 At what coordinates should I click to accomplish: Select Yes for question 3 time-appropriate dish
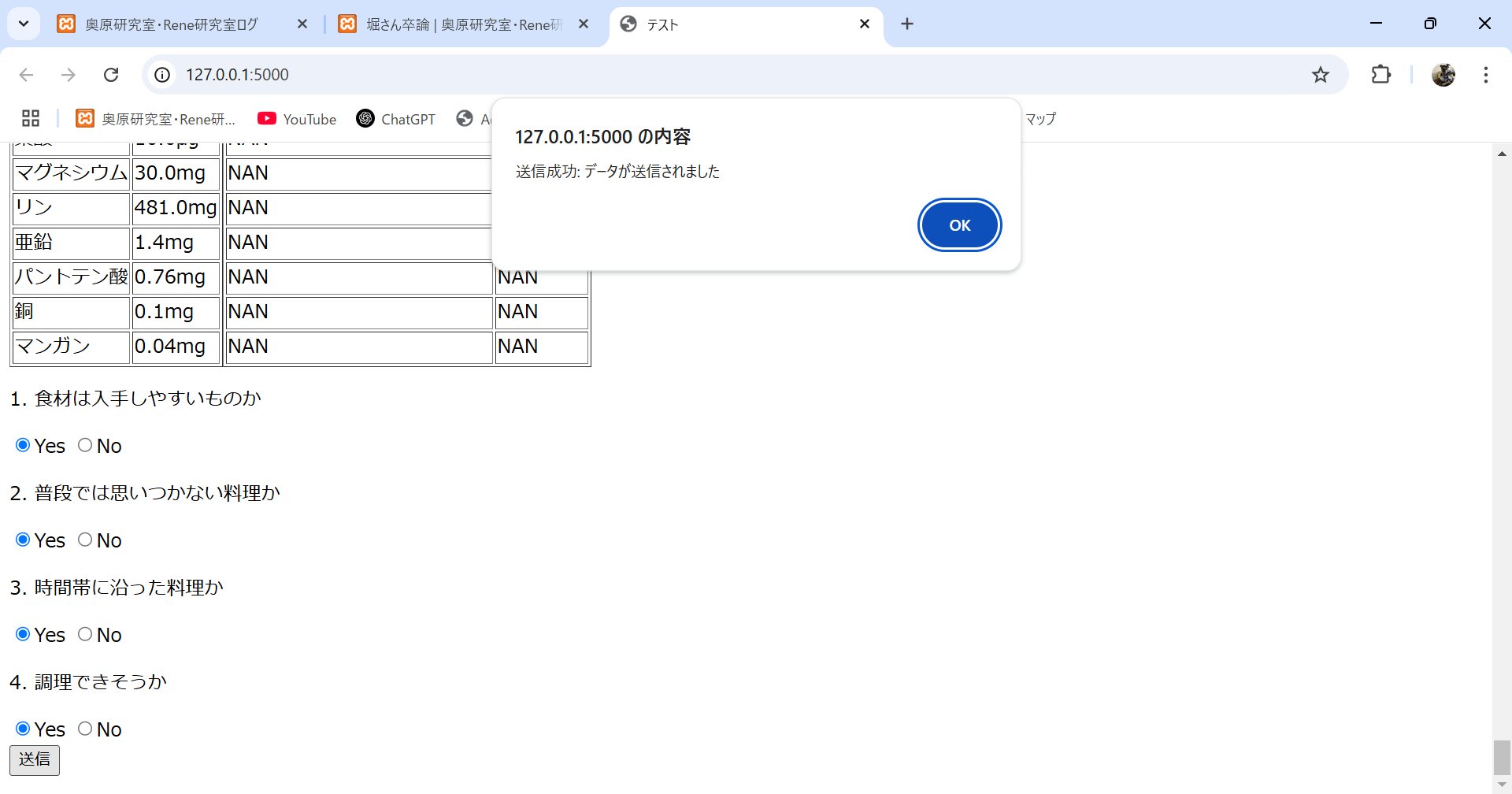pyautogui.click(x=23, y=634)
